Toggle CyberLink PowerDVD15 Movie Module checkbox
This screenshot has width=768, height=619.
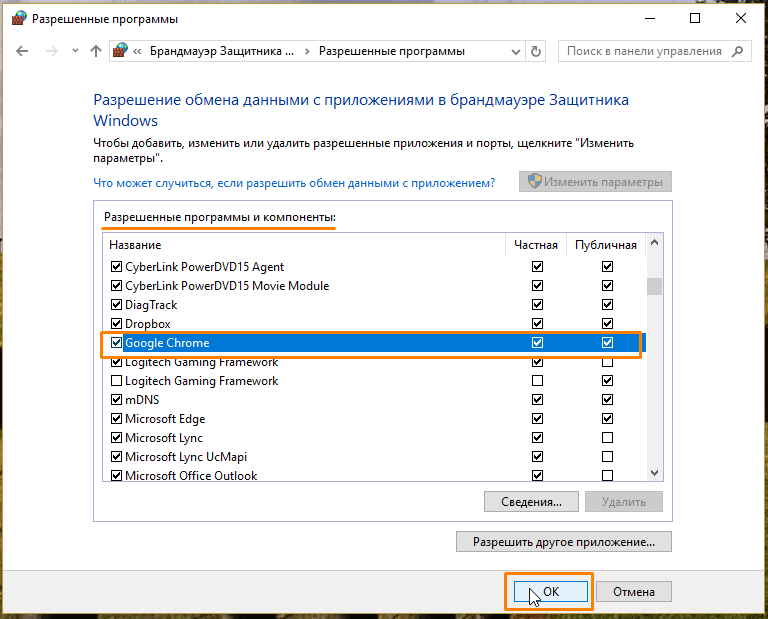[116, 286]
